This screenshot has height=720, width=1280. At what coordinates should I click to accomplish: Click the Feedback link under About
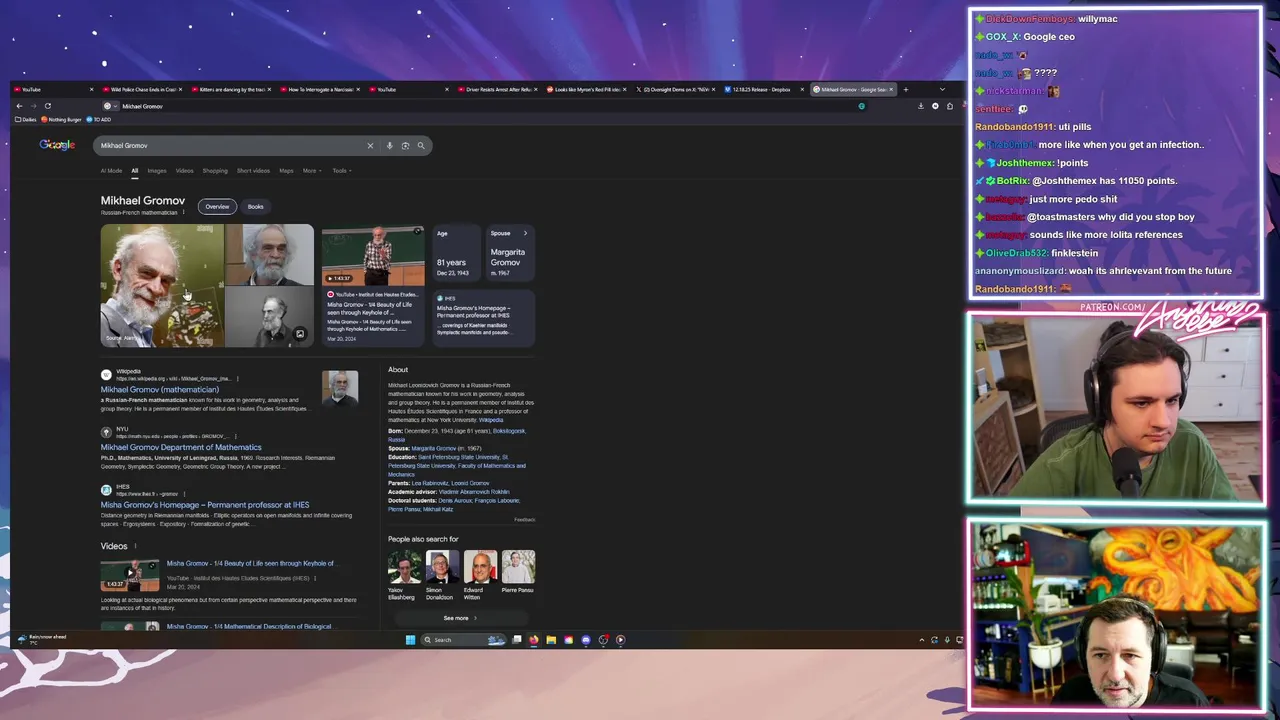(x=525, y=520)
